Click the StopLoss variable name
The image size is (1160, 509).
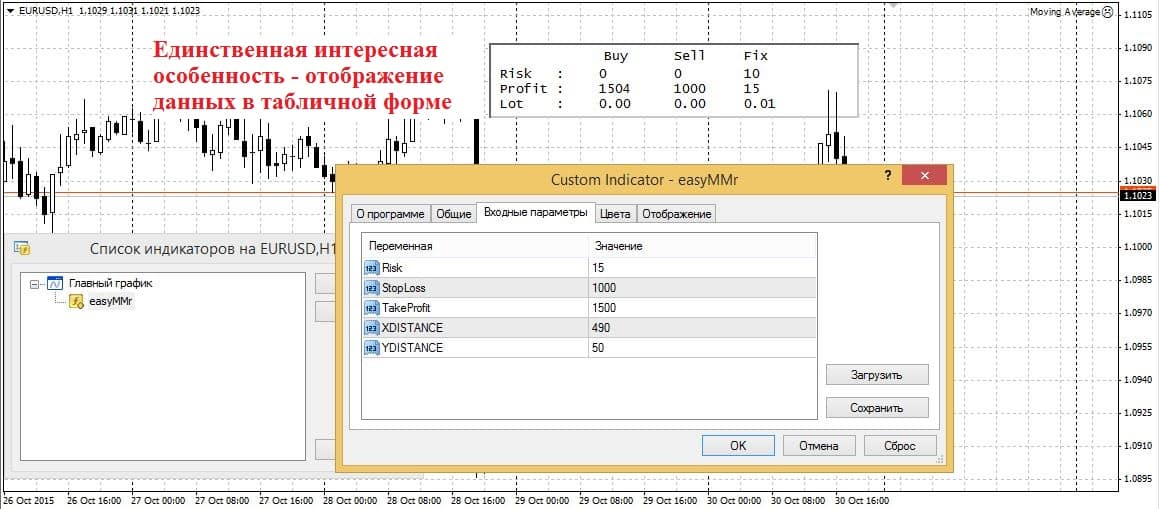click(403, 288)
